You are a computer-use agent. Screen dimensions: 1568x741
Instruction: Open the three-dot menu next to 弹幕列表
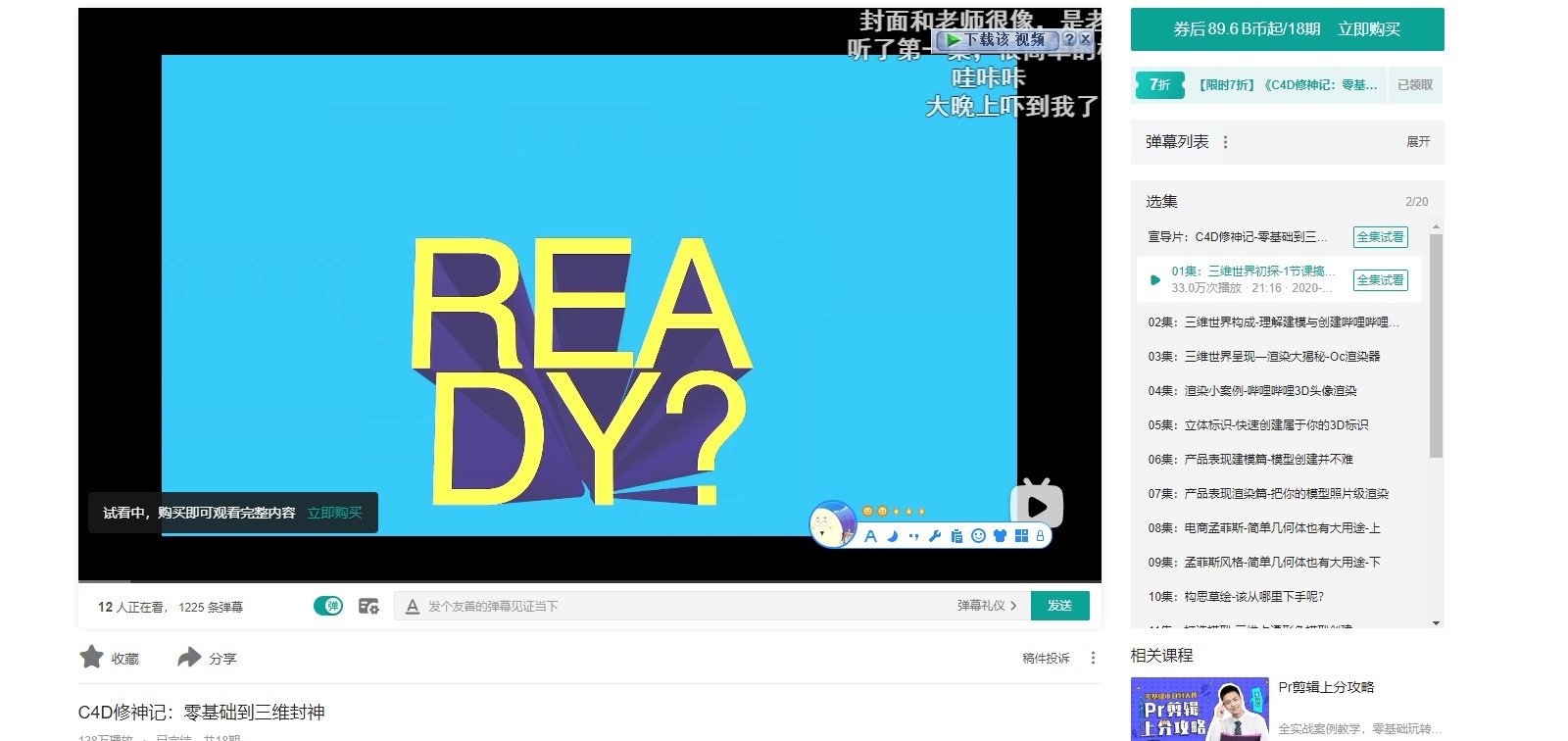click(x=1225, y=142)
